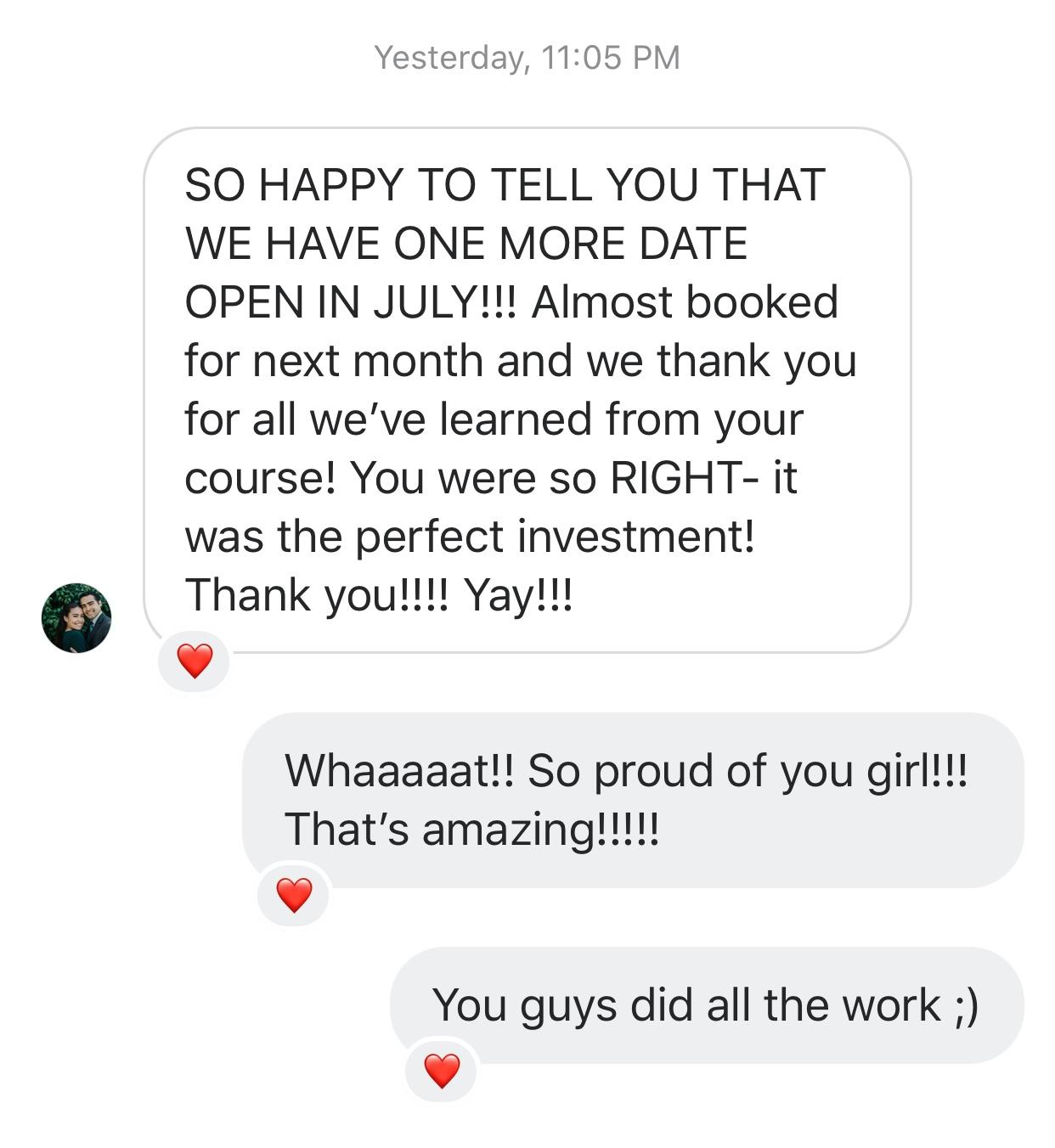Image resolution: width=1055 pixels, height=1148 pixels.
Task: Click the winking ';)' emoticon in the last message
Action: [967, 1005]
